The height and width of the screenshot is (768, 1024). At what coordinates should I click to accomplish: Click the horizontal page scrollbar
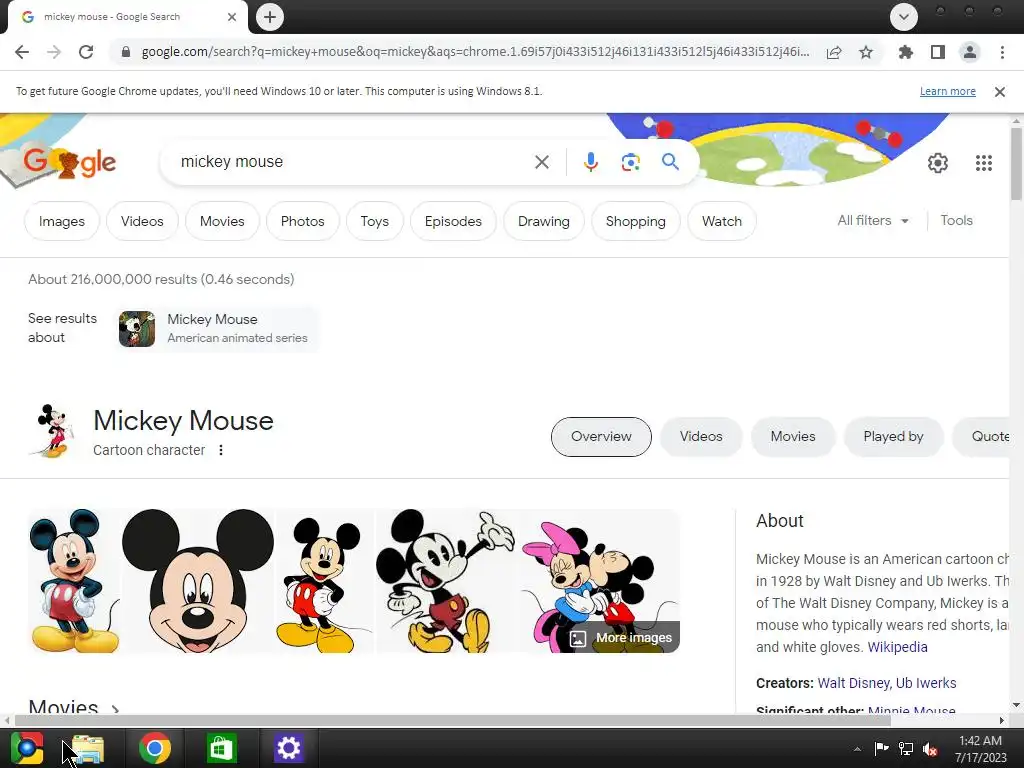(453, 720)
